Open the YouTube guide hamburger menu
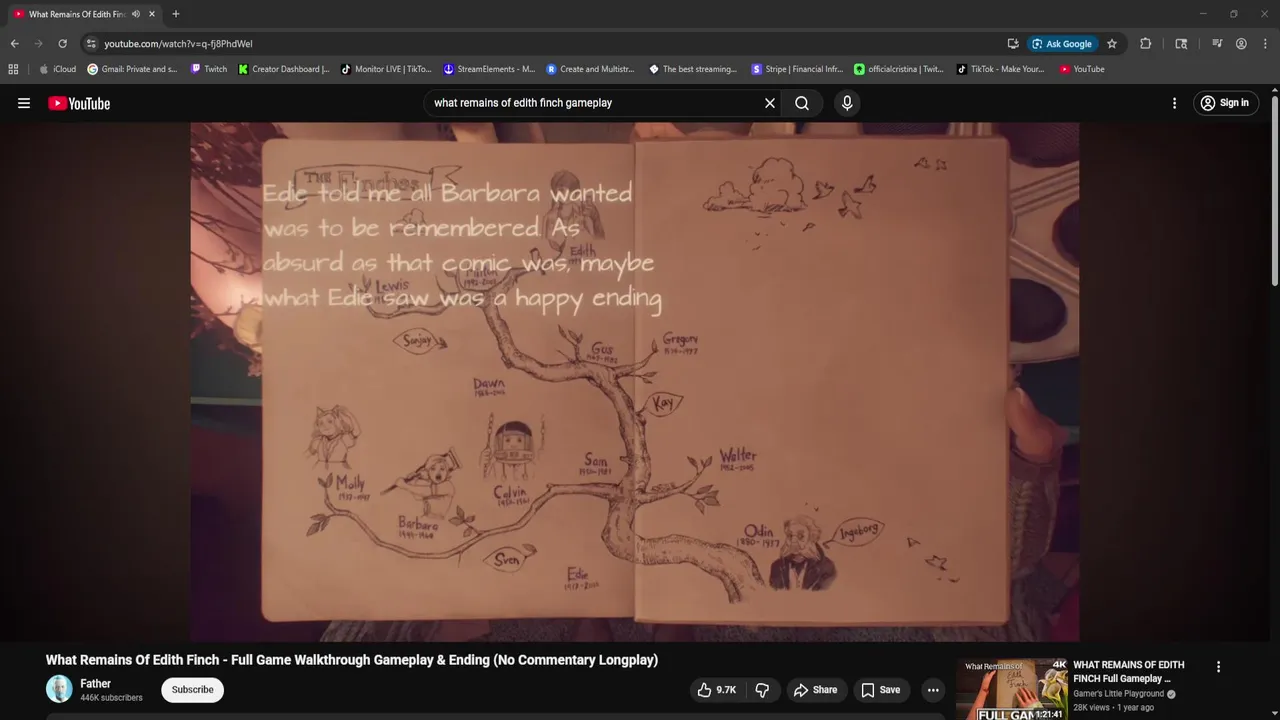 (x=24, y=103)
